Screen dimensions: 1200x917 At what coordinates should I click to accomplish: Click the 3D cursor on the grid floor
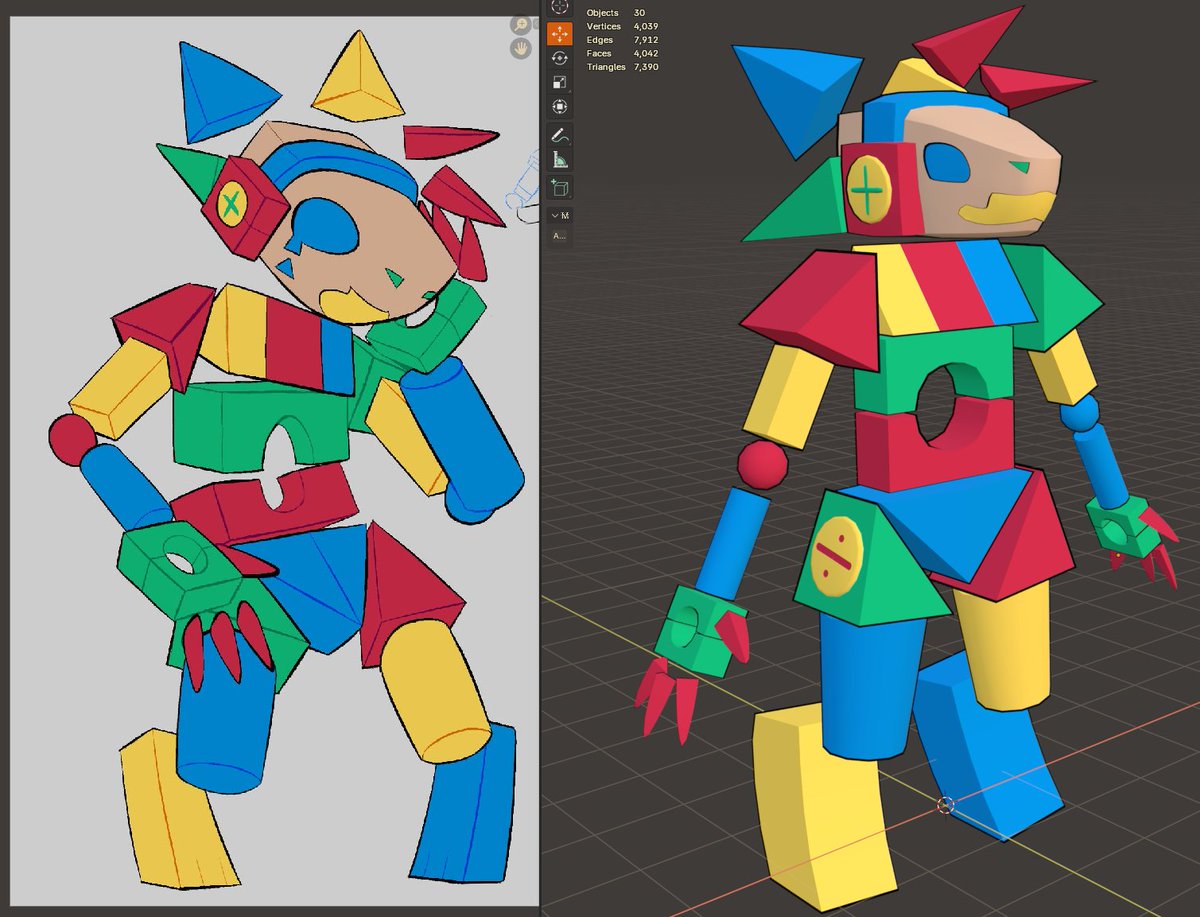pos(945,804)
